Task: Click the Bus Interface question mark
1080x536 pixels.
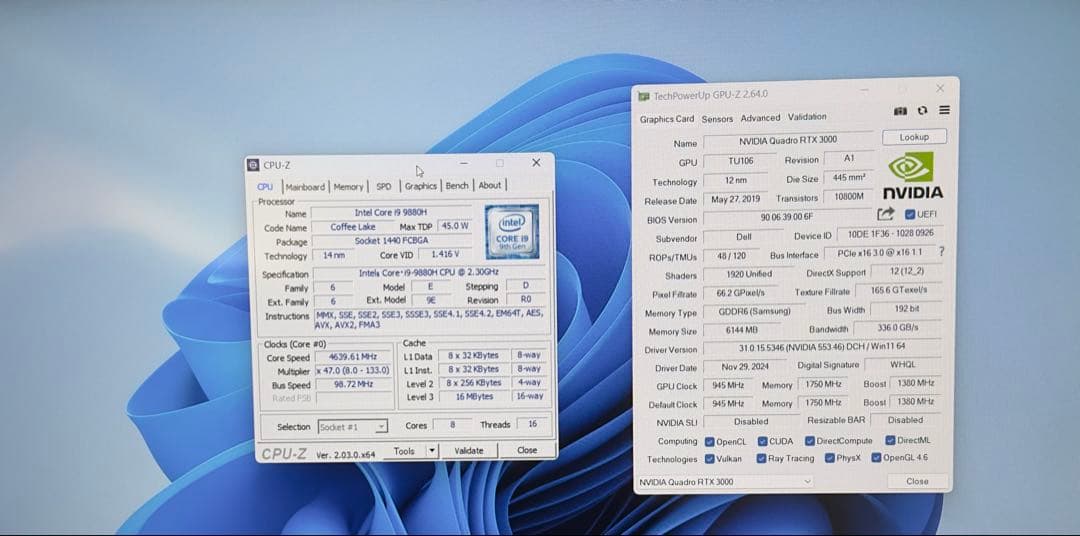Action: [942, 252]
